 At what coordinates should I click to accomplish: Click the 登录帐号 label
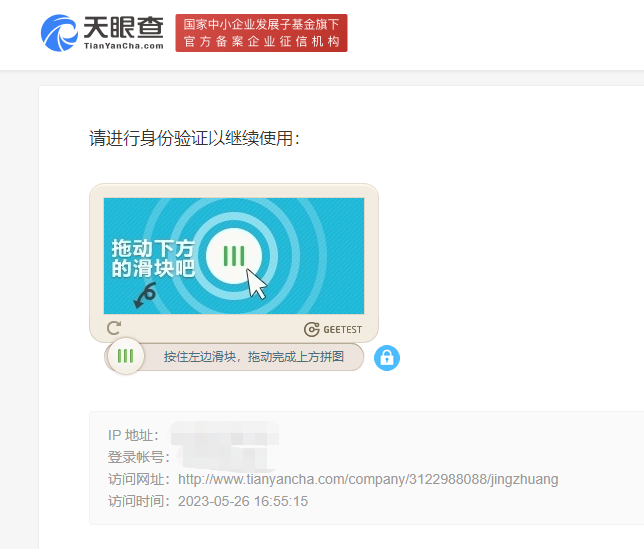click(139, 457)
